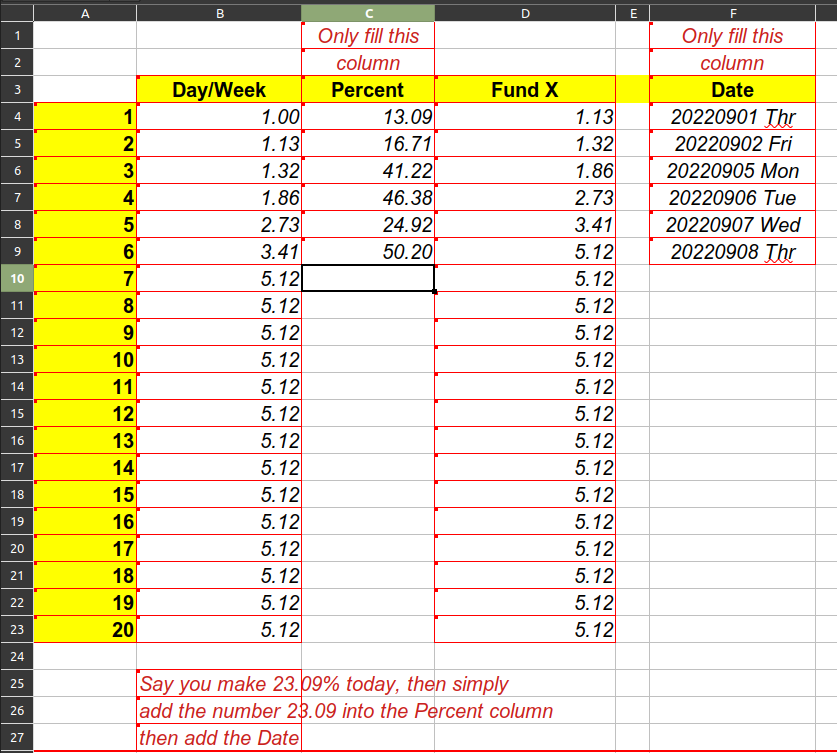Click 'column' note in cell C2
The width and height of the screenshot is (837, 753).
tap(368, 62)
